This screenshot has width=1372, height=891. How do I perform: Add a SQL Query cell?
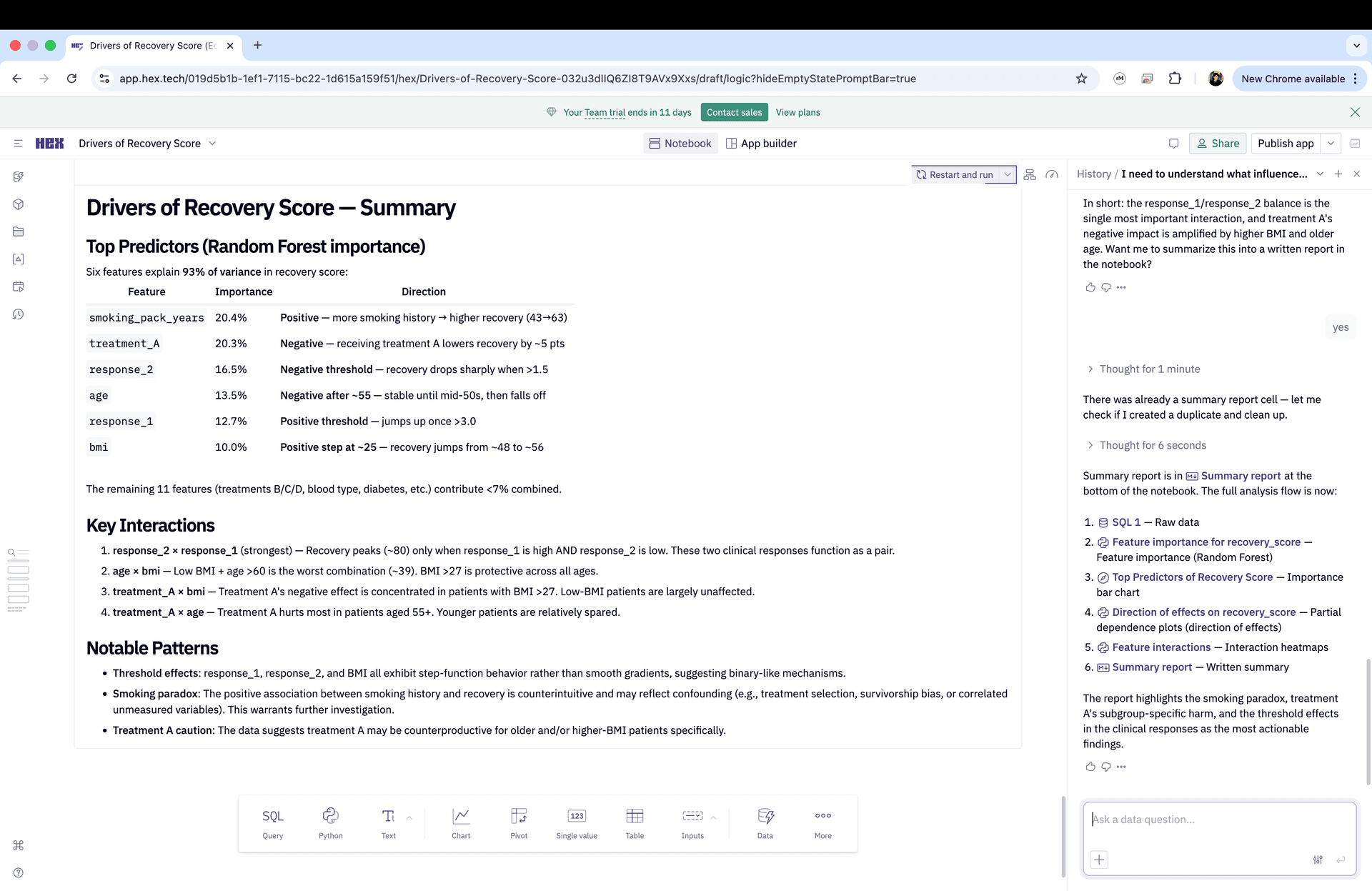pyautogui.click(x=272, y=823)
